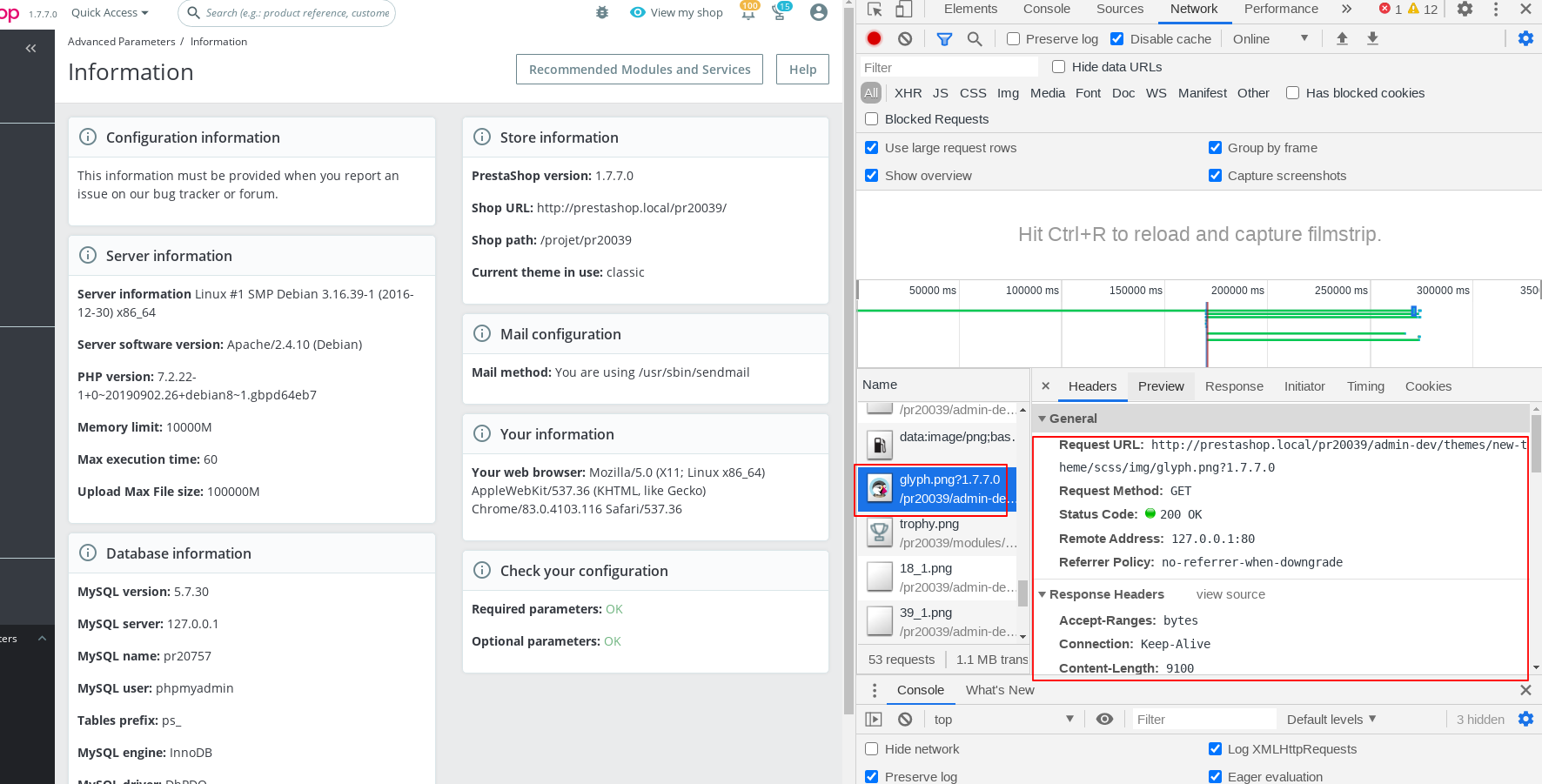Open notifications bell icon
1542x784 pixels.
(748, 13)
